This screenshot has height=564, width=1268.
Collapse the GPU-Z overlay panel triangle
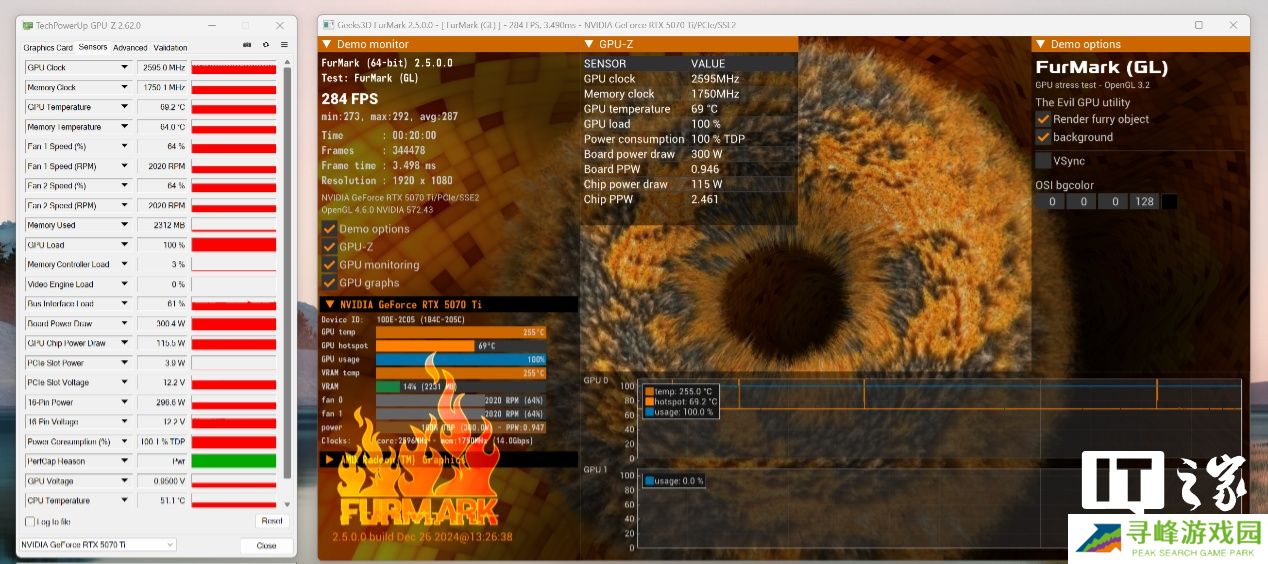[588, 44]
